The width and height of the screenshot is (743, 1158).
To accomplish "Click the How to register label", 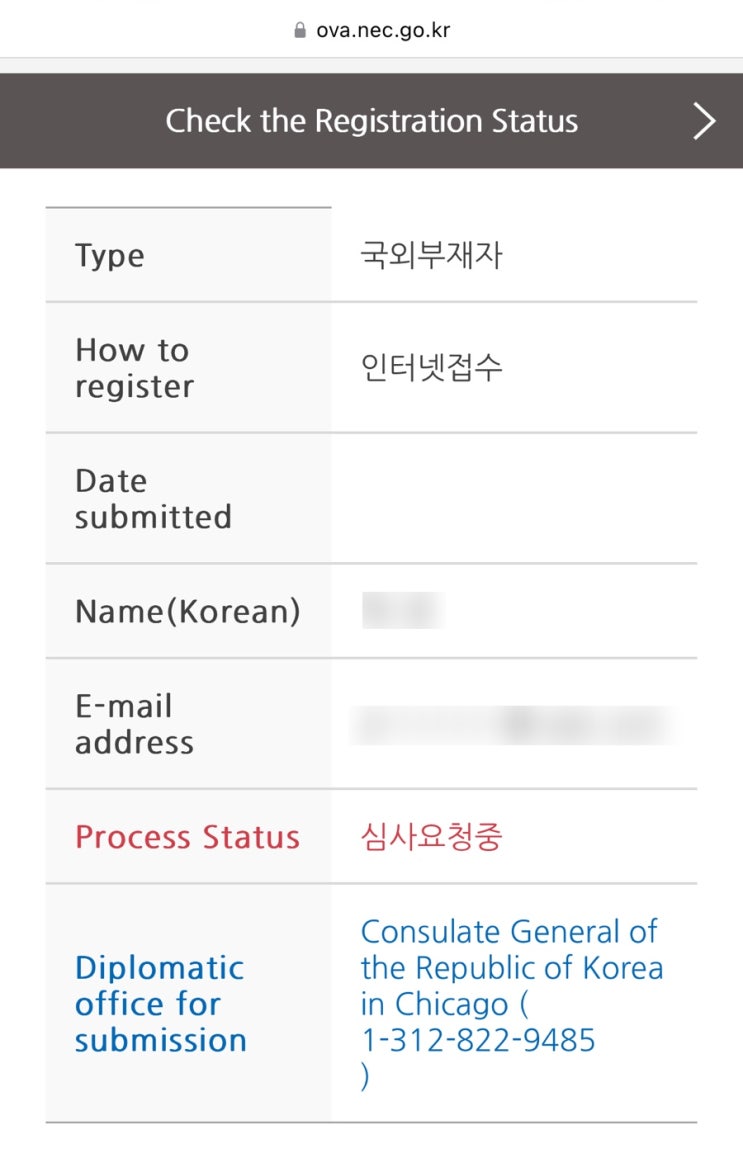I will click(134, 368).
